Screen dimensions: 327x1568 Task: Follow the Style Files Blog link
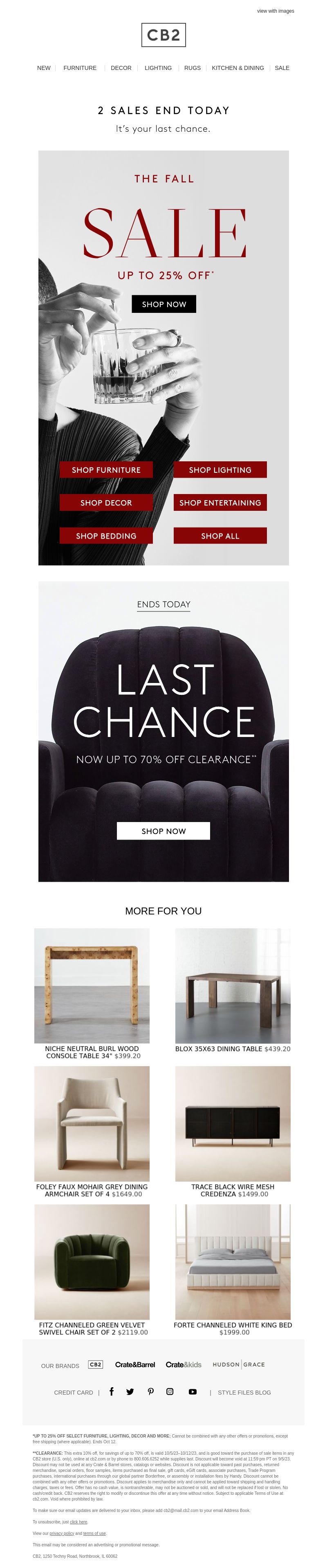pos(244,1392)
